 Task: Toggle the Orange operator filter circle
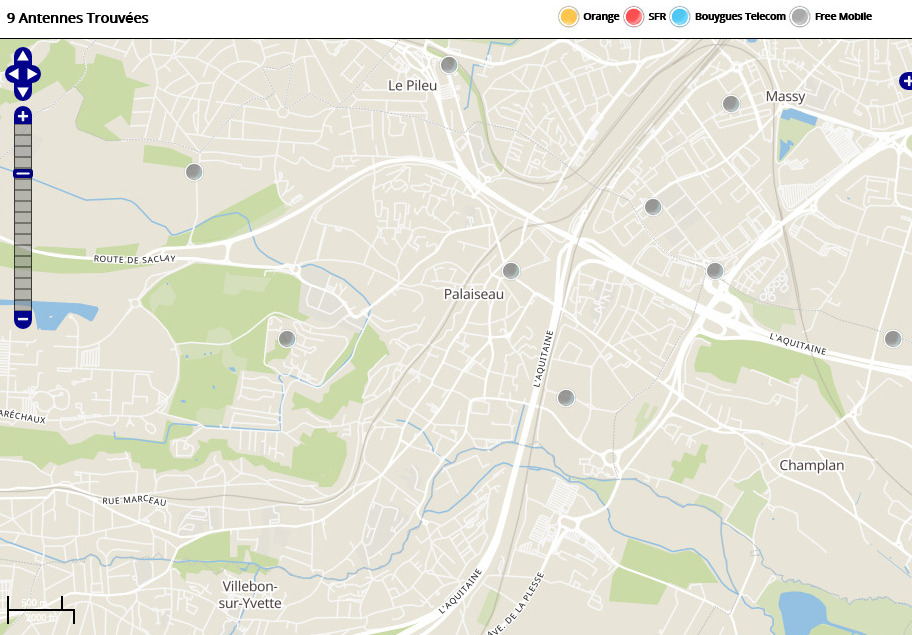point(569,17)
